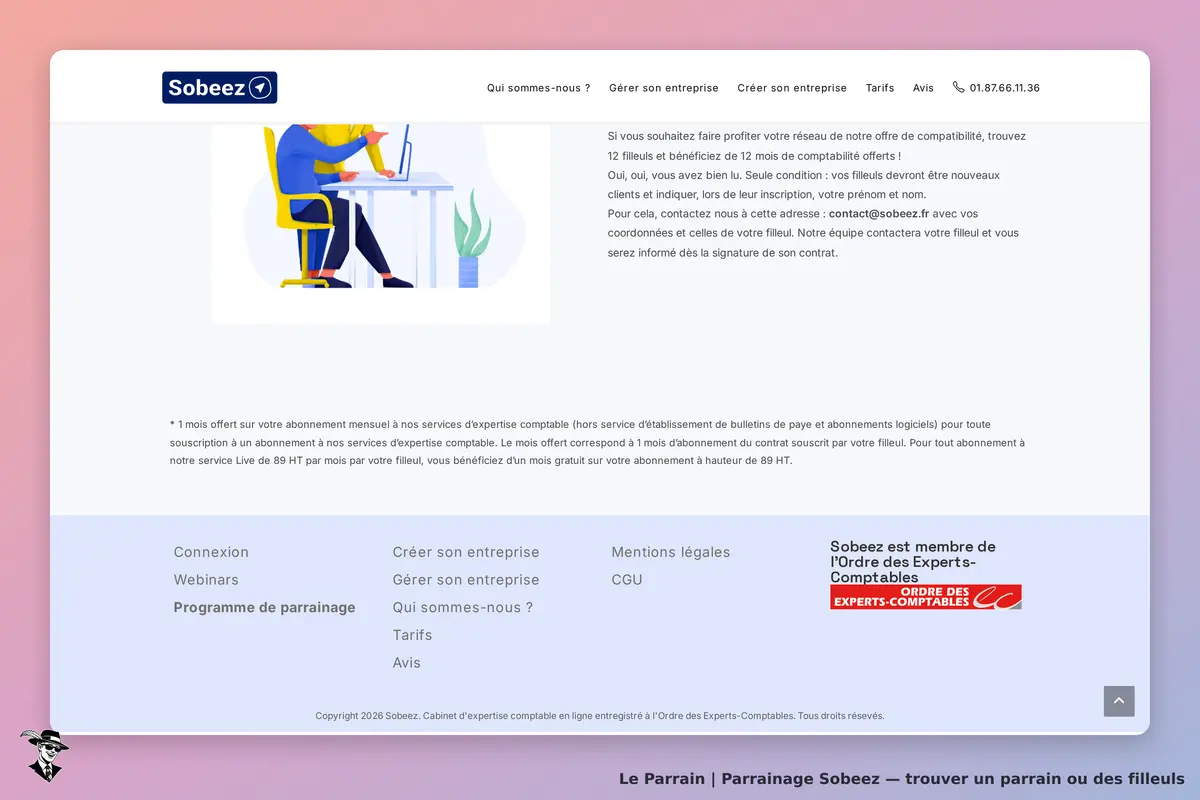
Task: Open Programme de parrainage footer link
Action: pyautogui.click(x=264, y=607)
